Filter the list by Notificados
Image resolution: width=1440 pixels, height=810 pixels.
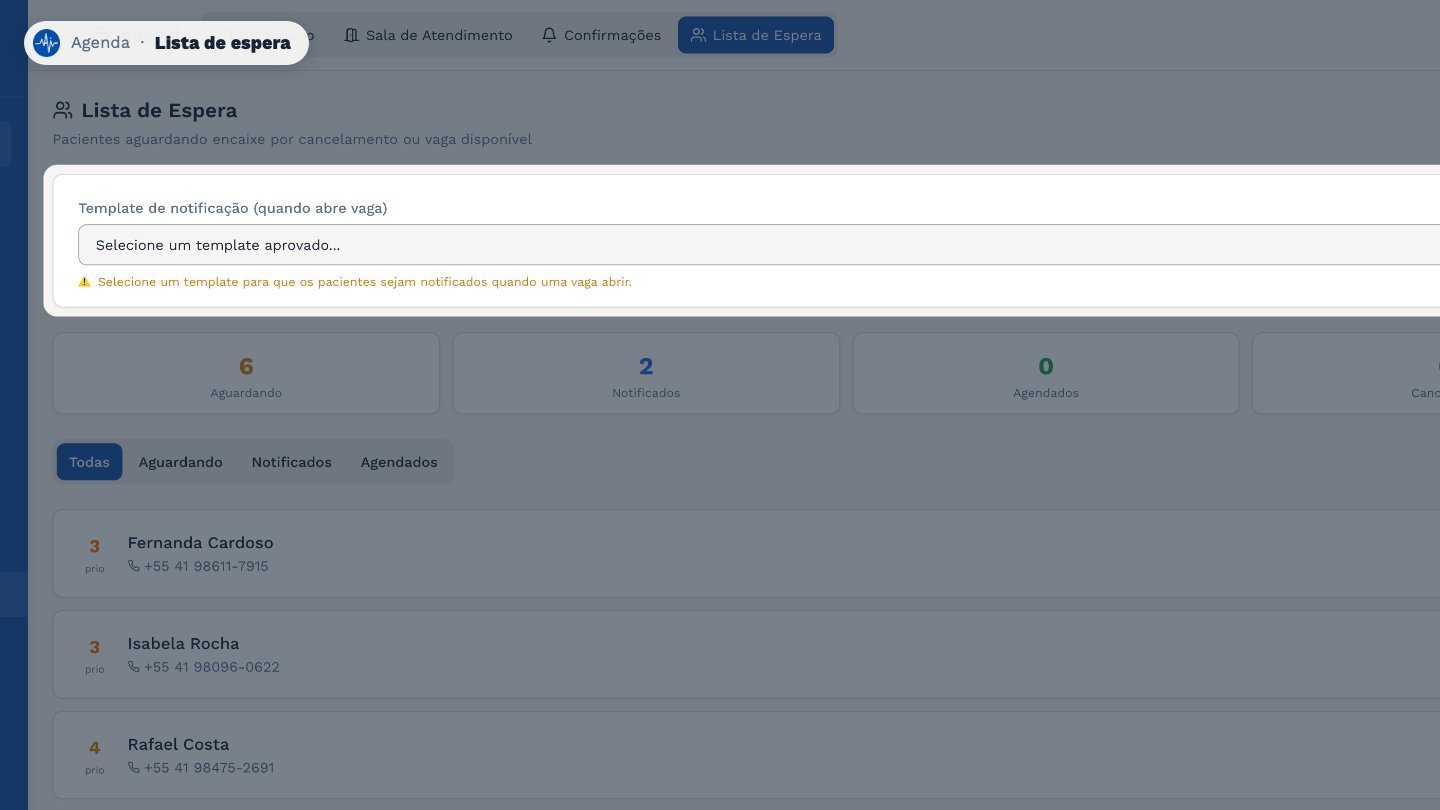[x=291, y=462]
